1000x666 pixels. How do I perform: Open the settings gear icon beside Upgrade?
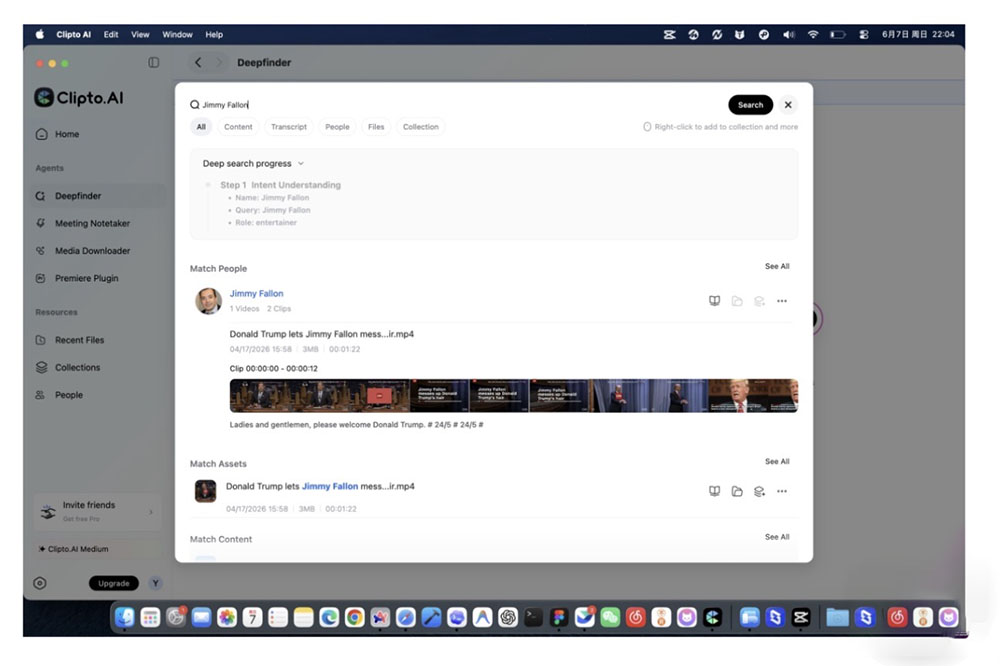click(40, 583)
